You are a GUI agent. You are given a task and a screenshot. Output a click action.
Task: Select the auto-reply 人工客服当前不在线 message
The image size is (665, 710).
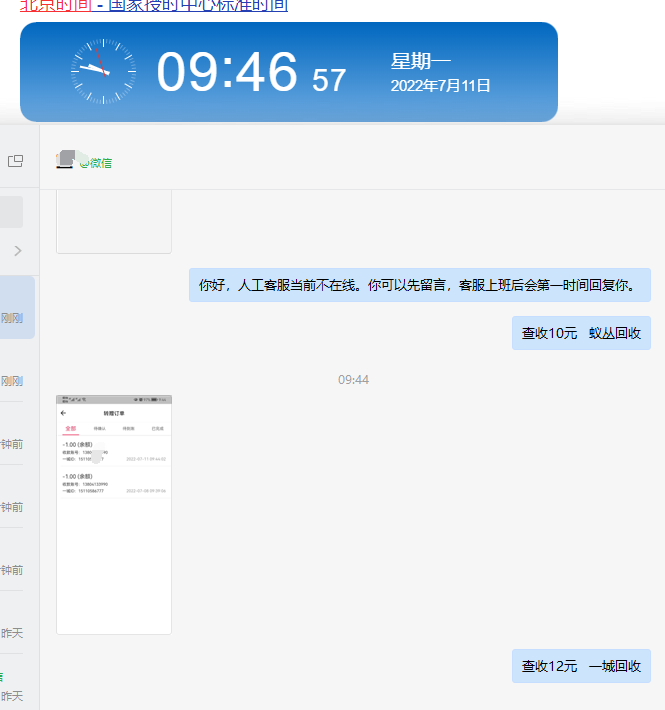click(x=419, y=285)
